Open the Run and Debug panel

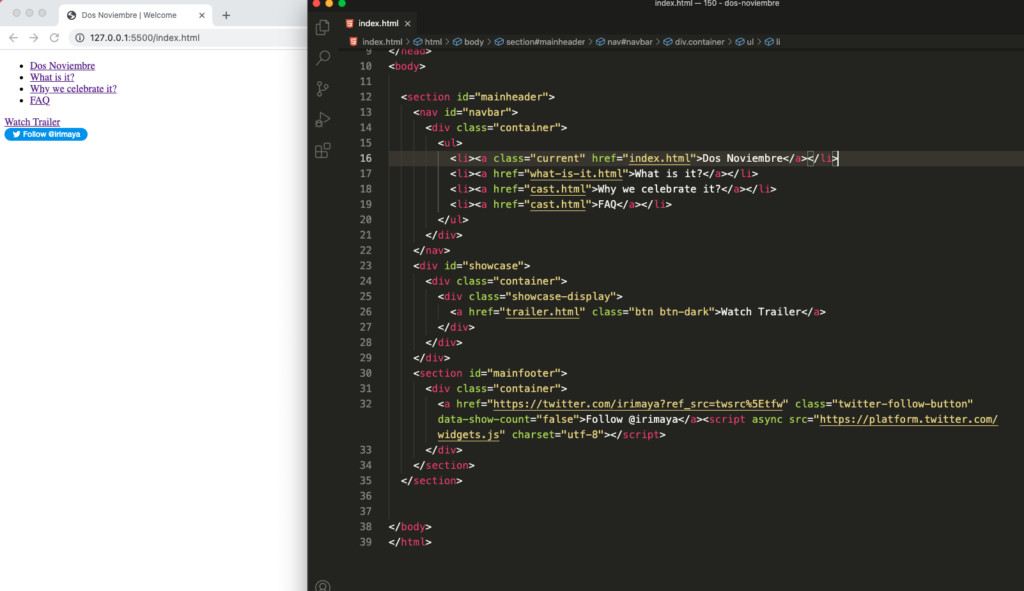[323, 120]
